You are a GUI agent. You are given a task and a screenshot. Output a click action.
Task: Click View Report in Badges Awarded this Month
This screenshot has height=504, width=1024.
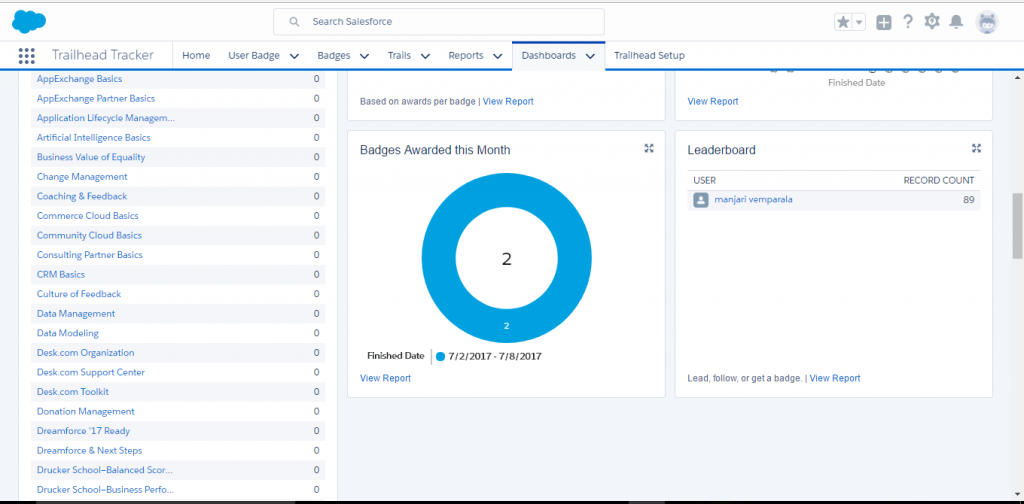click(385, 378)
